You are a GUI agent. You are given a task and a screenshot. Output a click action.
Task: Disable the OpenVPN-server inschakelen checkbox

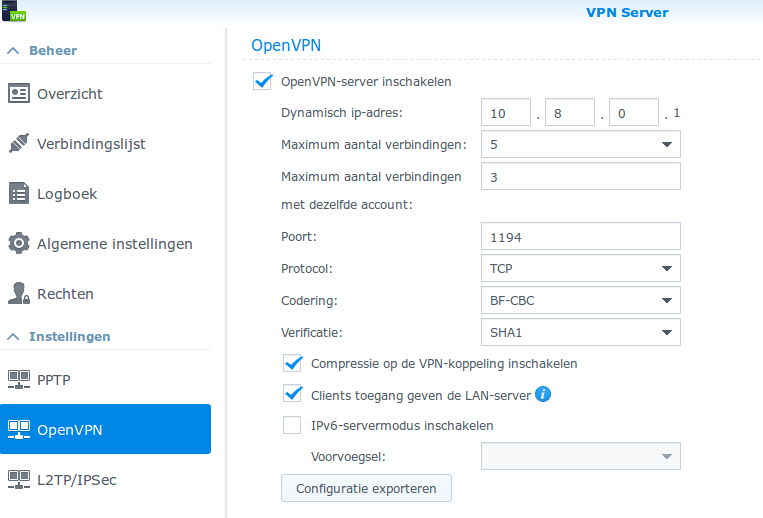click(x=262, y=81)
